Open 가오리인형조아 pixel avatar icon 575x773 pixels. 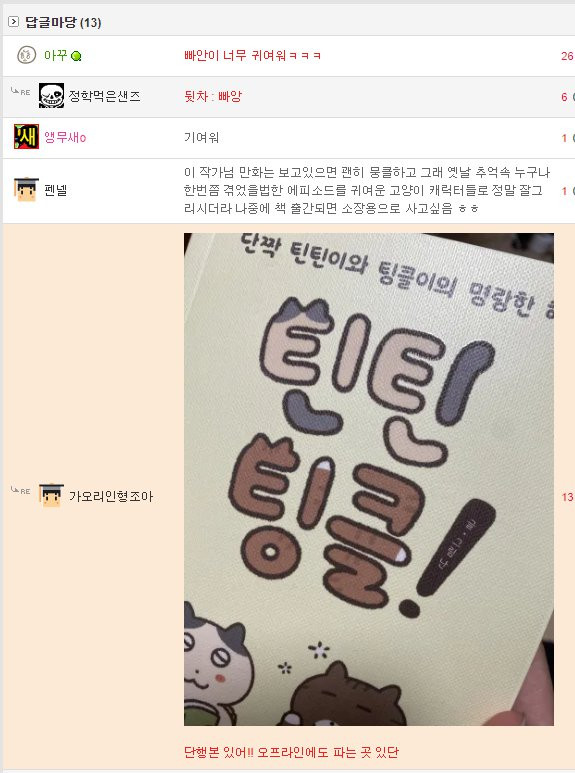[x=51, y=495]
